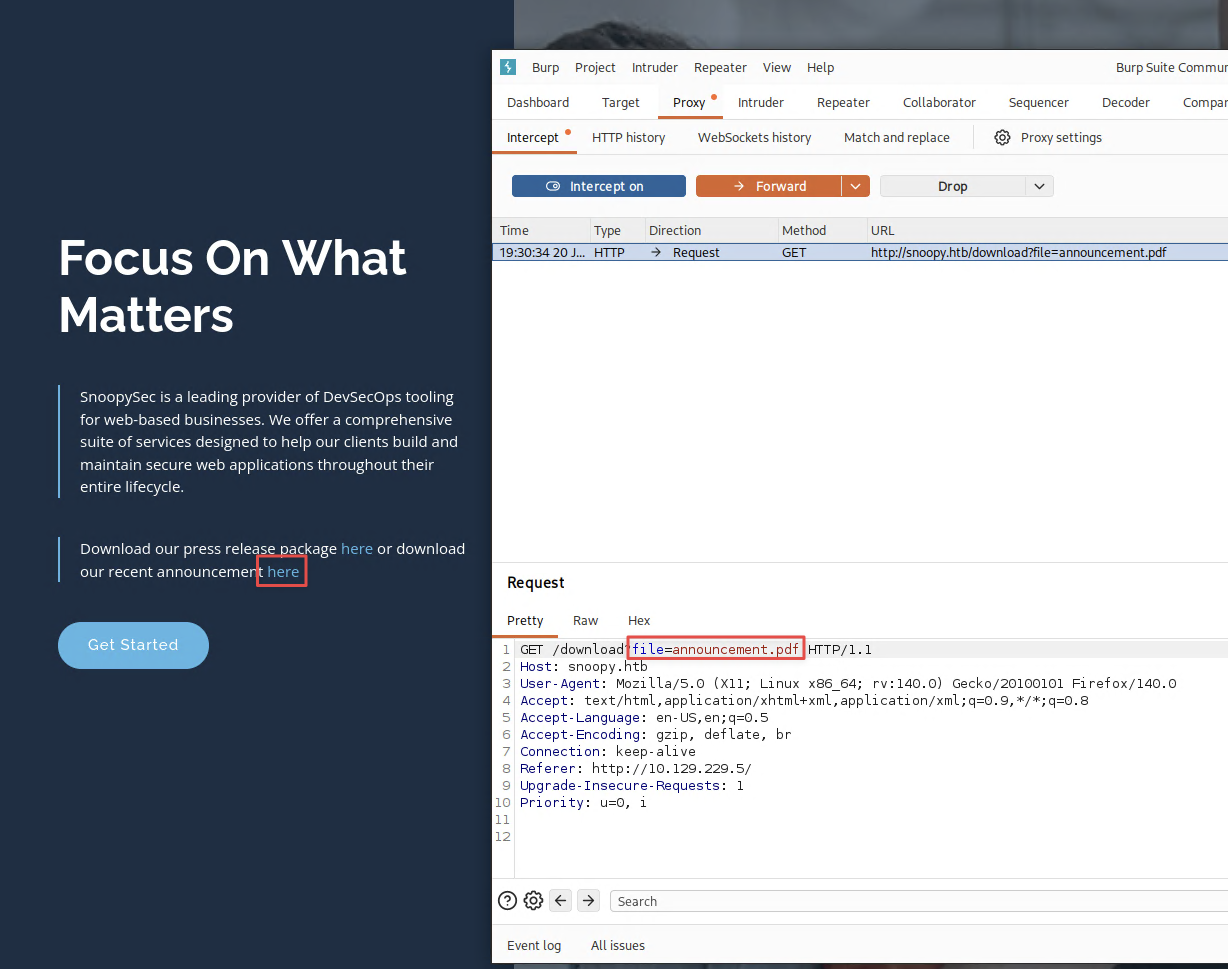
Task: Switch to the Target tab
Action: coord(621,102)
